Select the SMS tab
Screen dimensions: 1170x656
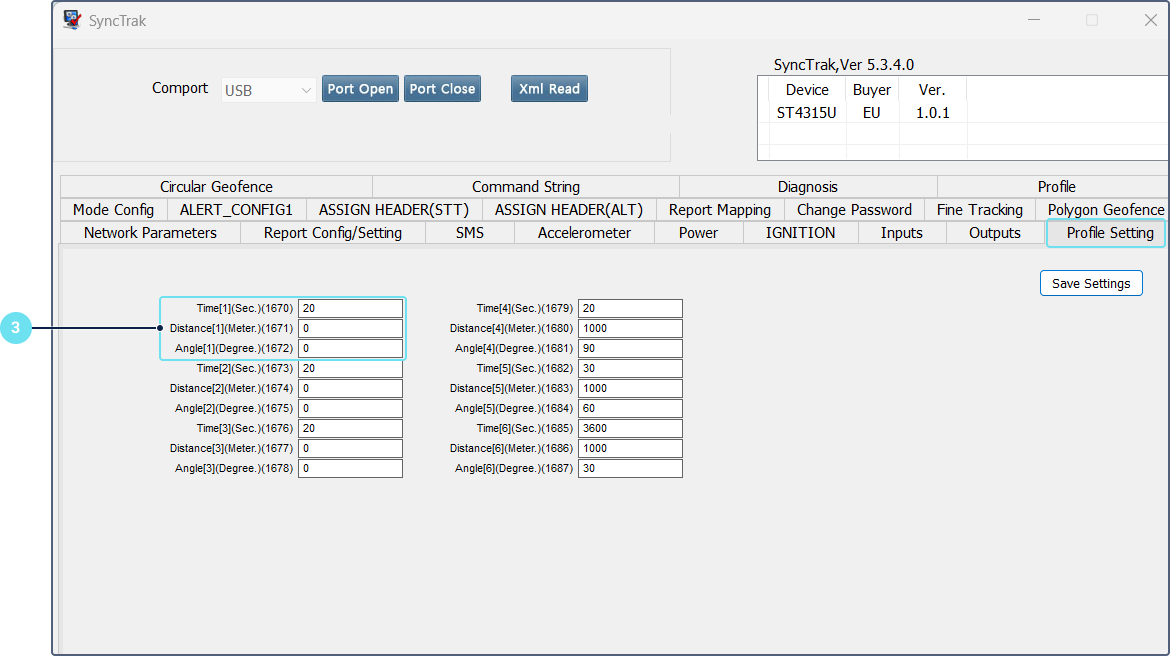[x=470, y=233]
